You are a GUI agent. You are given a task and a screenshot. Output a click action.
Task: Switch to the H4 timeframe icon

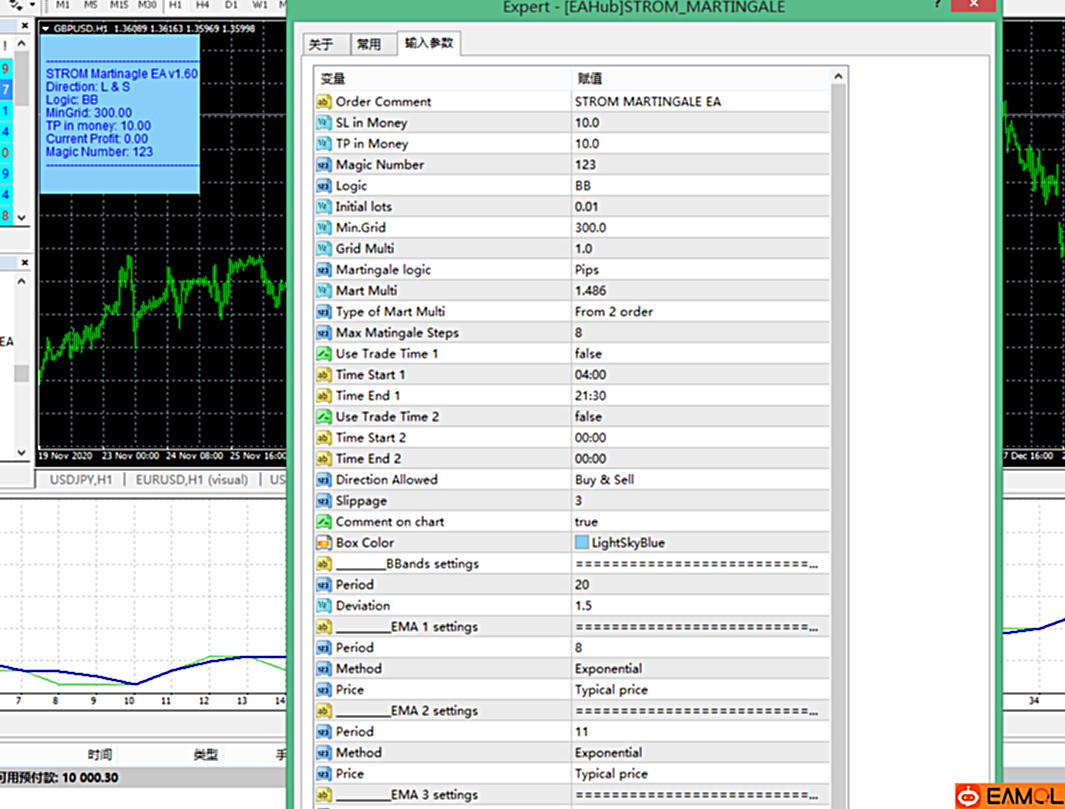click(203, 5)
